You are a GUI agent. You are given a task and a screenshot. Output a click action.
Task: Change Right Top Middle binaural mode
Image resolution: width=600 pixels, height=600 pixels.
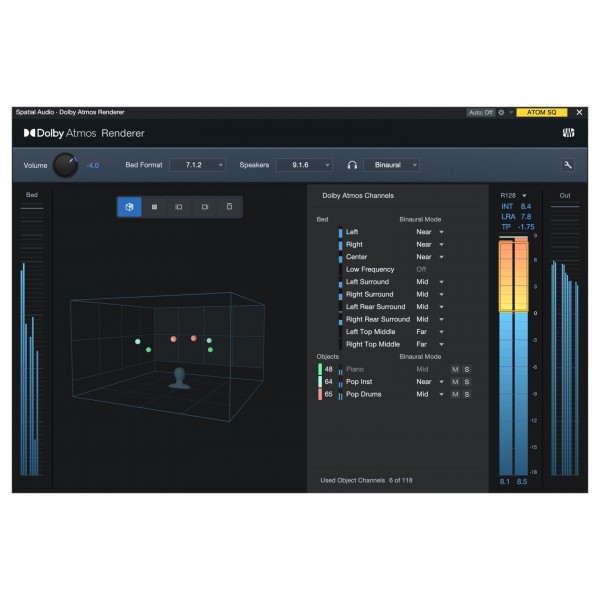tap(430, 344)
